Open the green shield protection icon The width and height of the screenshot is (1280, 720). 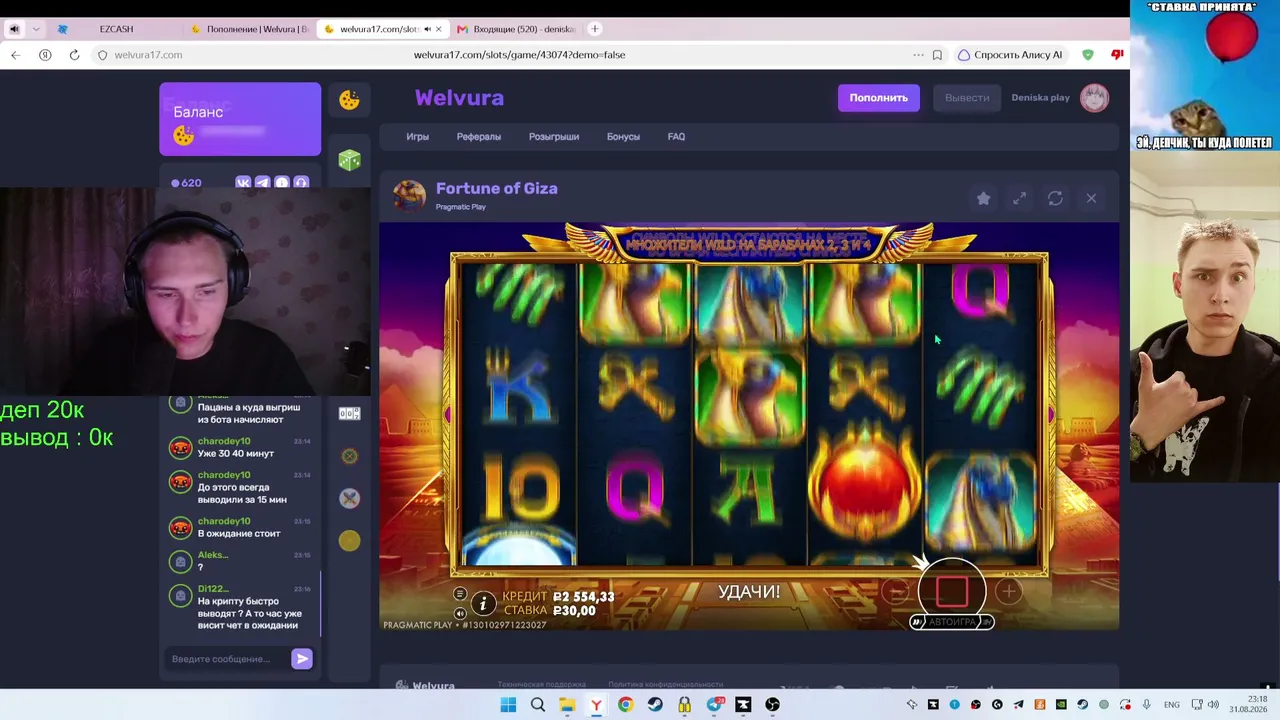[x=1088, y=55]
